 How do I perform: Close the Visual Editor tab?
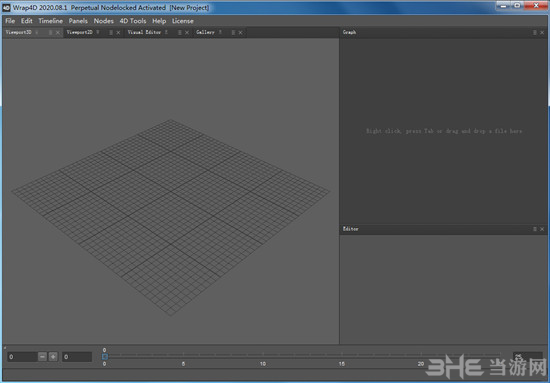click(x=187, y=33)
